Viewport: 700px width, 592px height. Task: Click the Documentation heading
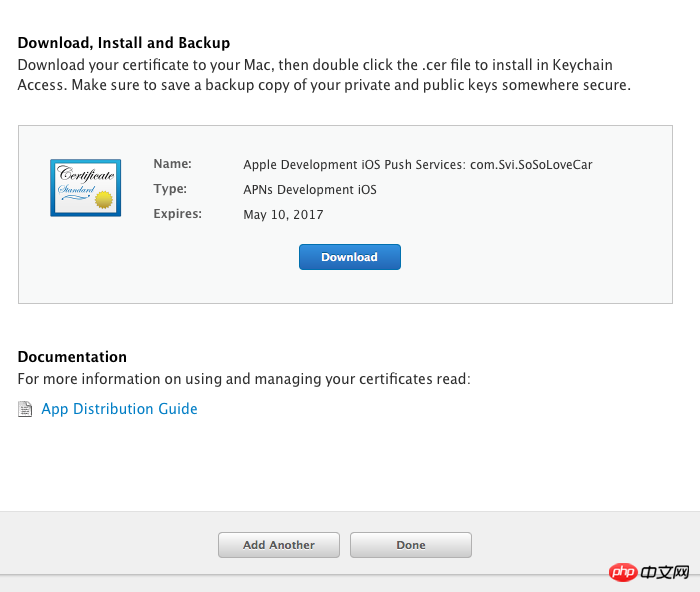(72, 357)
